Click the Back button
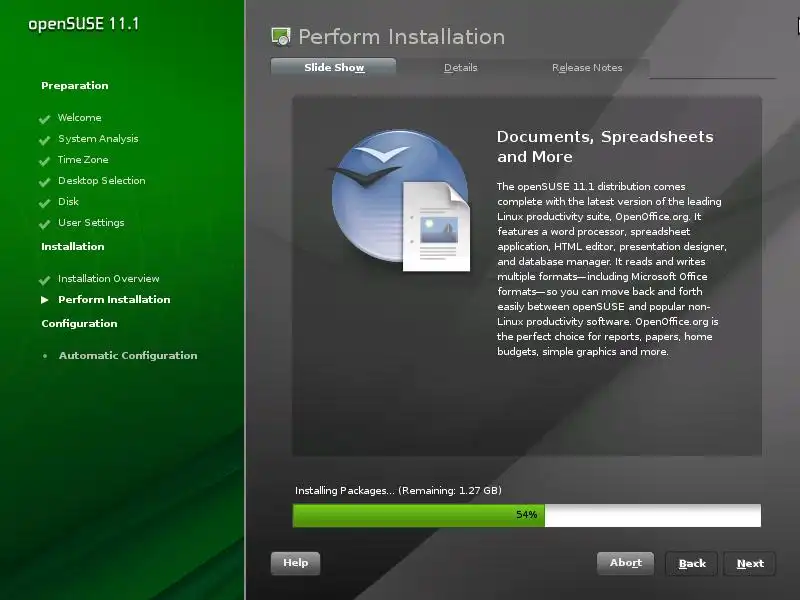This screenshot has height=600, width=800. 692,563
